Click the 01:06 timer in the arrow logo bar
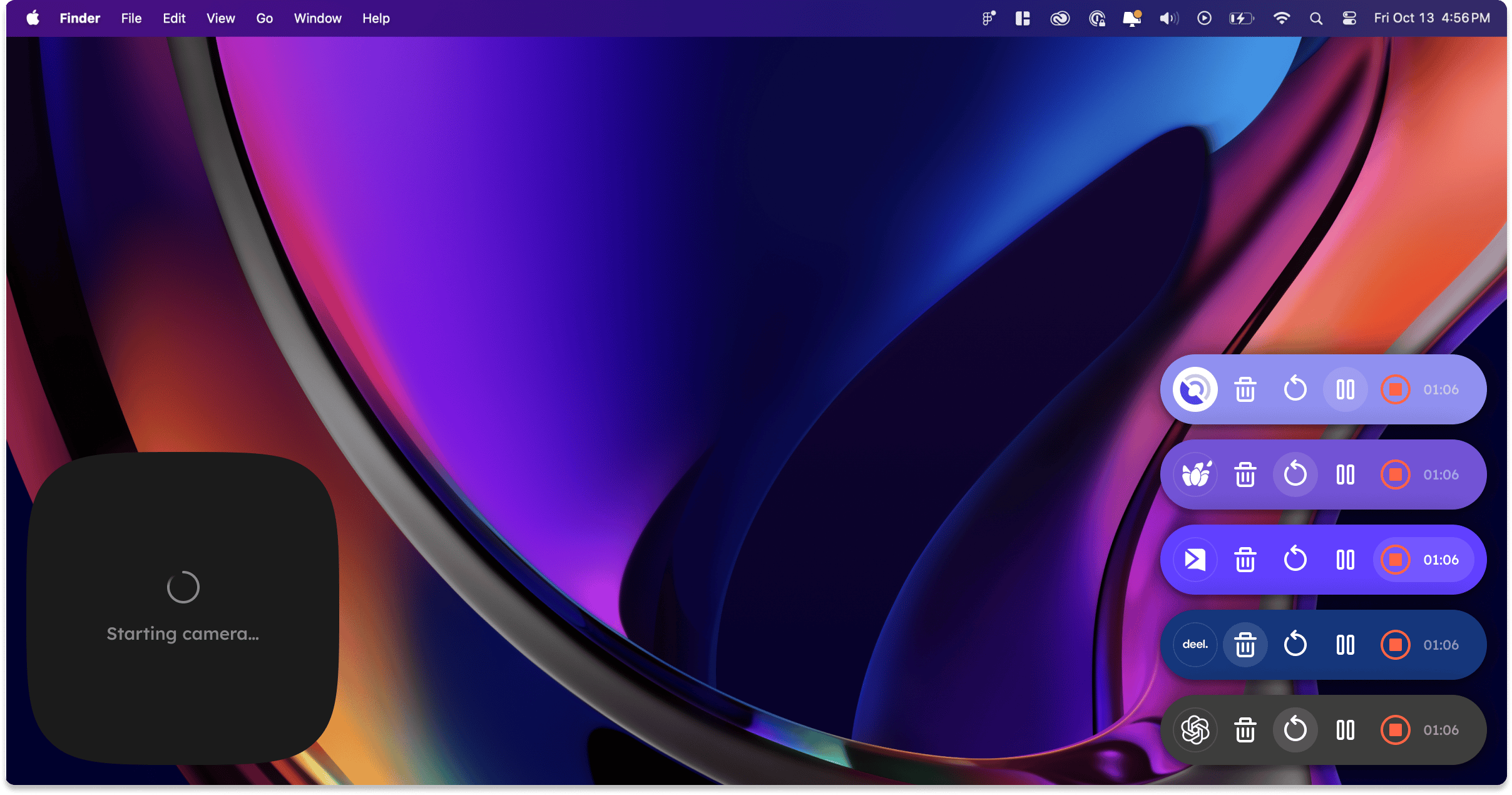 point(1441,560)
